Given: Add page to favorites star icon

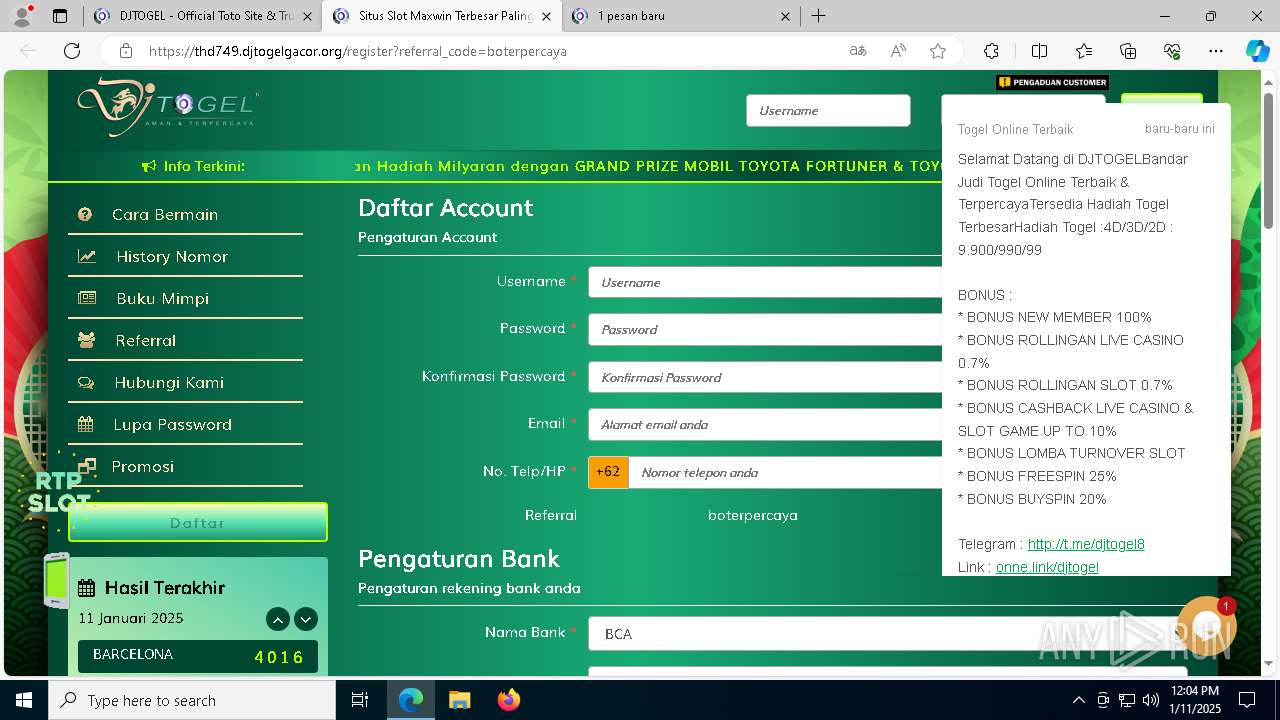Looking at the screenshot, I should click(x=938, y=51).
